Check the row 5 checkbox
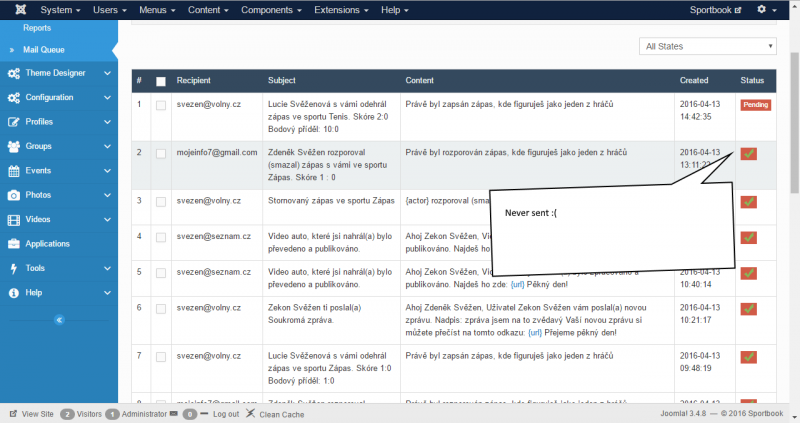Viewport: 800px width, 423px height. (x=161, y=273)
